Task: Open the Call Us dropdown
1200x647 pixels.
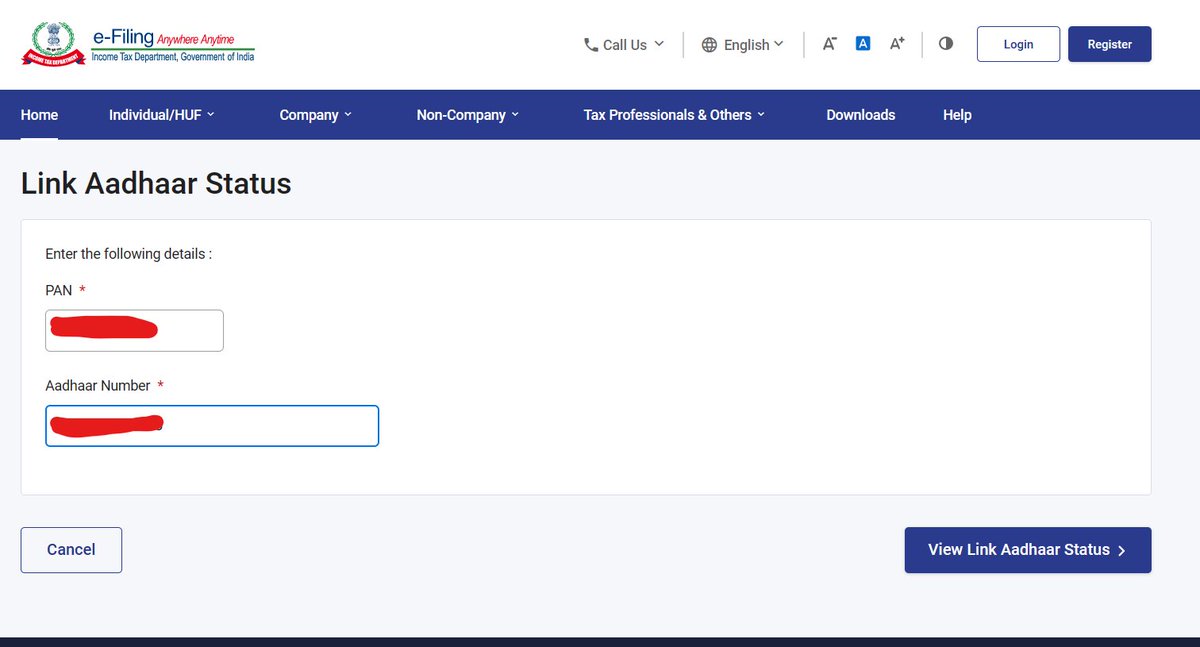Action: coord(623,44)
